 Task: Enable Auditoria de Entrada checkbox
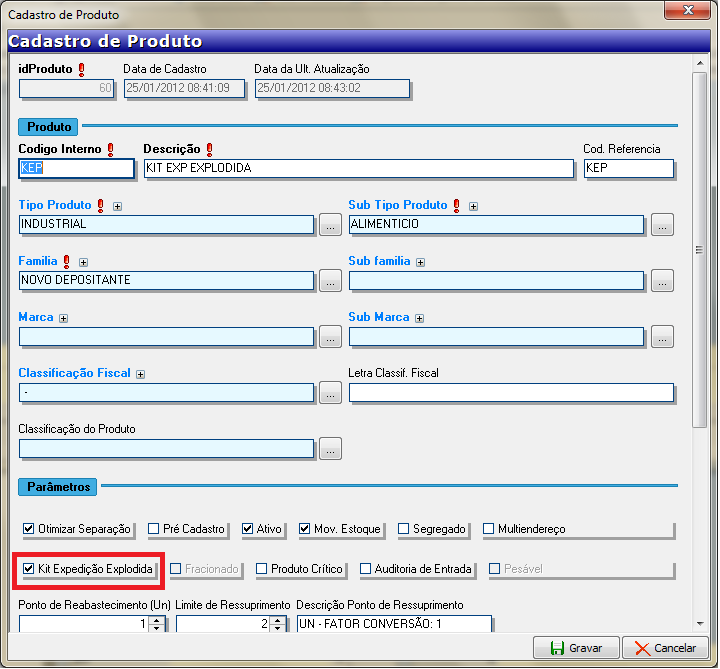point(365,569)
